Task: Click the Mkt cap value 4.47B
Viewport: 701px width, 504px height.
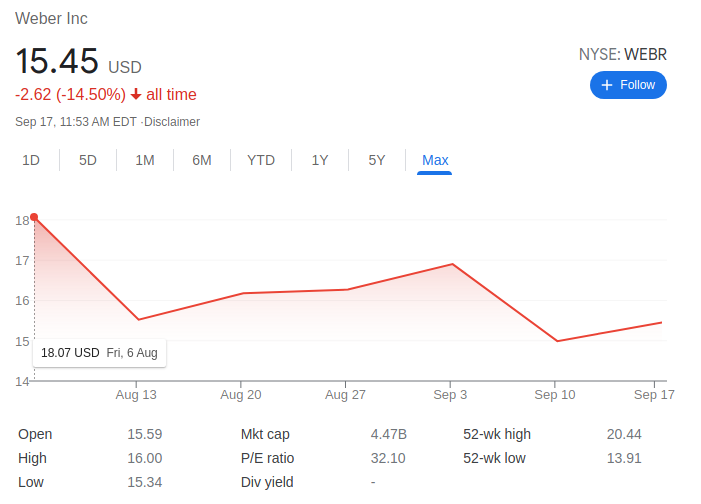Action: click(389, 434)
